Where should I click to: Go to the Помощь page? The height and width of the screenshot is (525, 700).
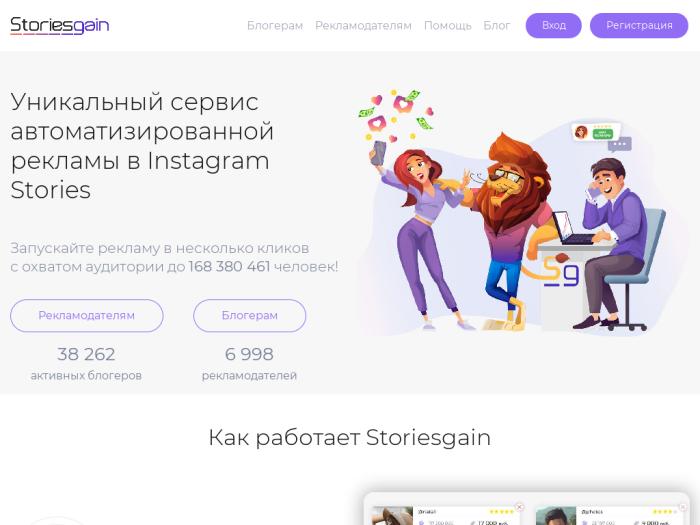click(448, 25)
